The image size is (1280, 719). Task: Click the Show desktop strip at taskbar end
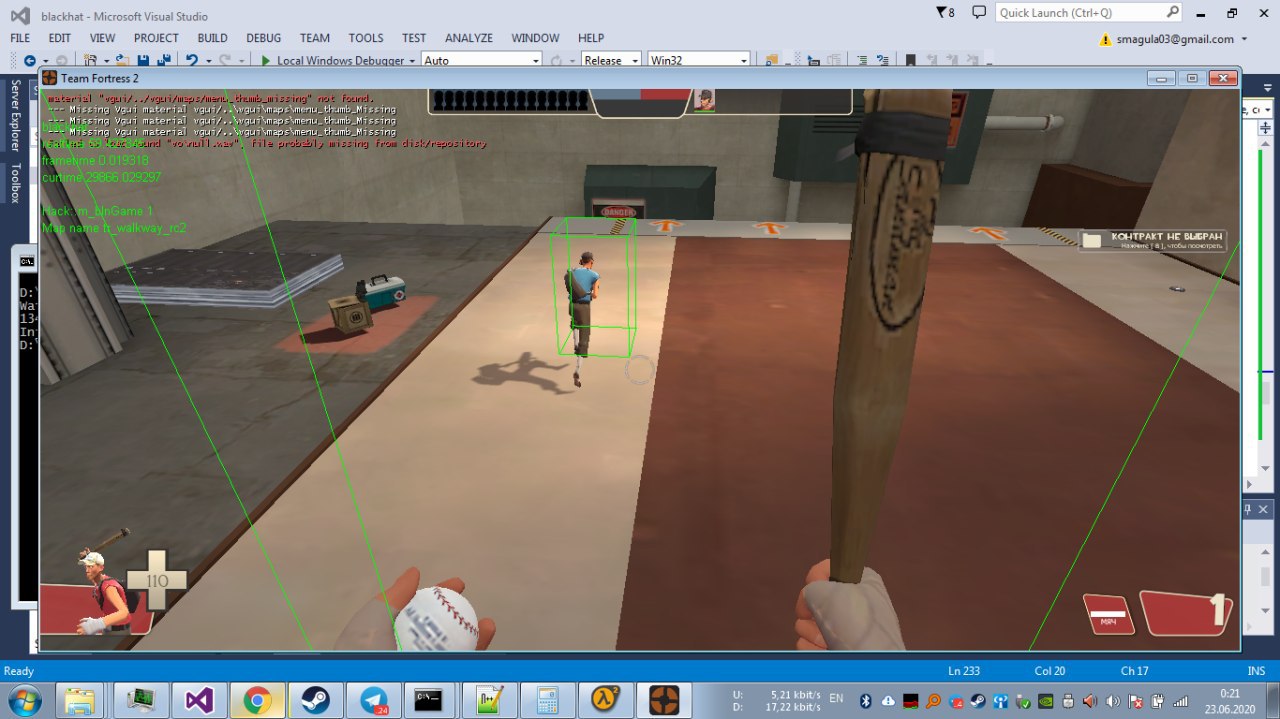[x=1272, y=700]
